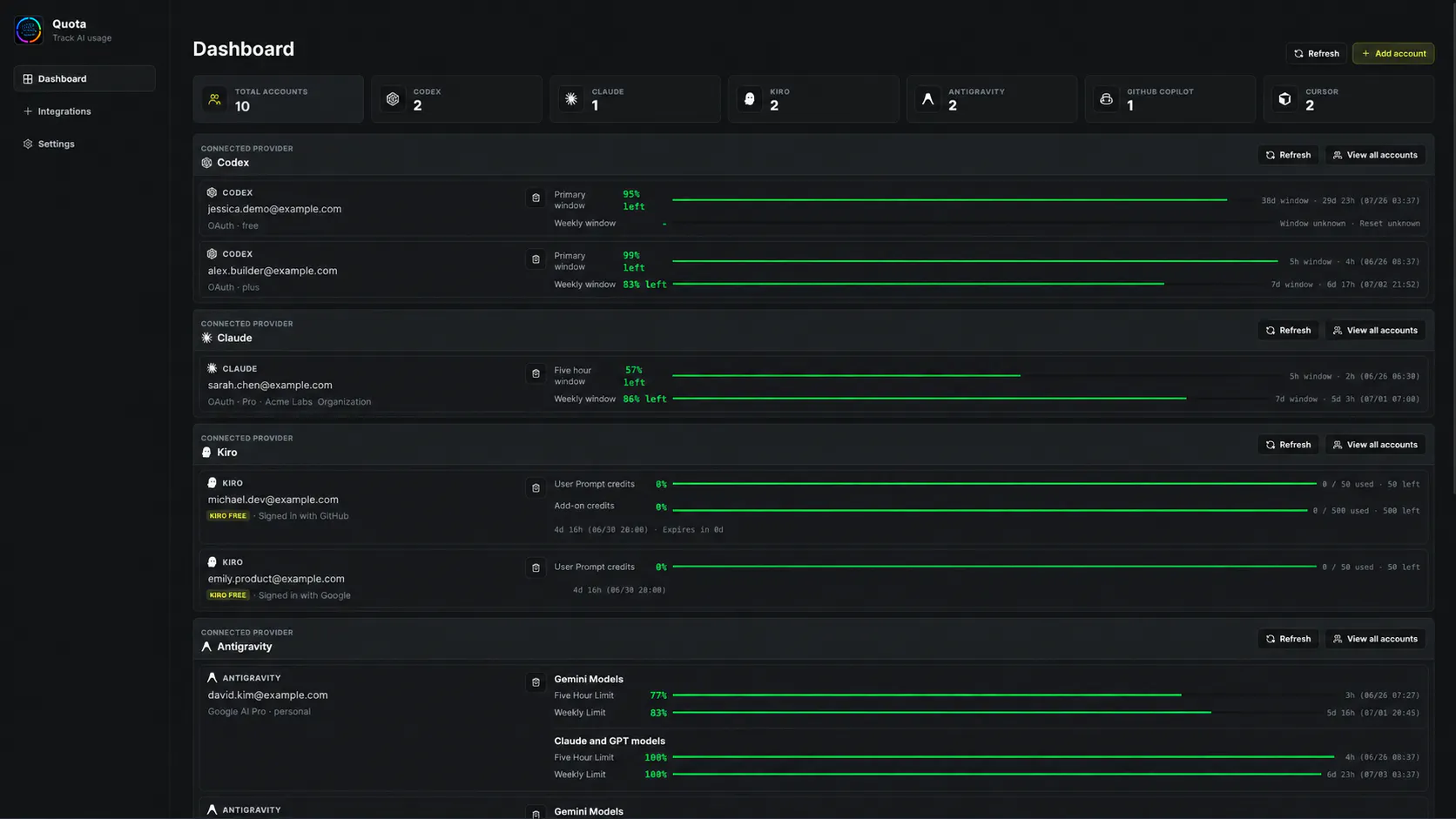
Task: Click the Antigravity icon in summary card
Action: pos(927,99)
